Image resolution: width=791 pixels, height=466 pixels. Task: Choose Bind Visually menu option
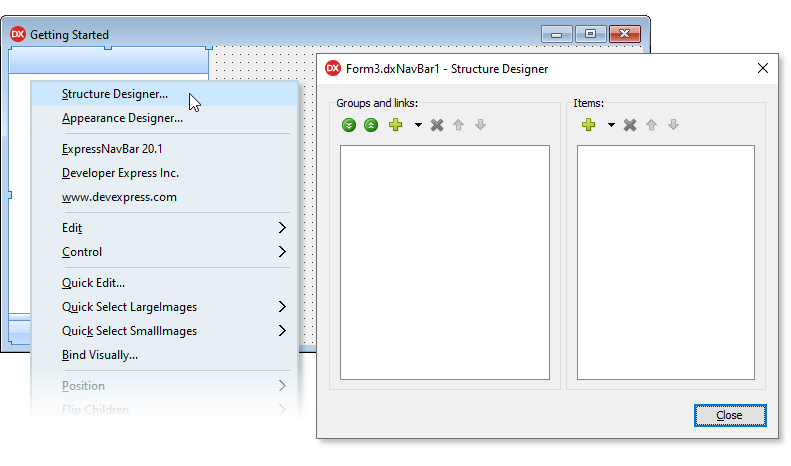[100, 355]
